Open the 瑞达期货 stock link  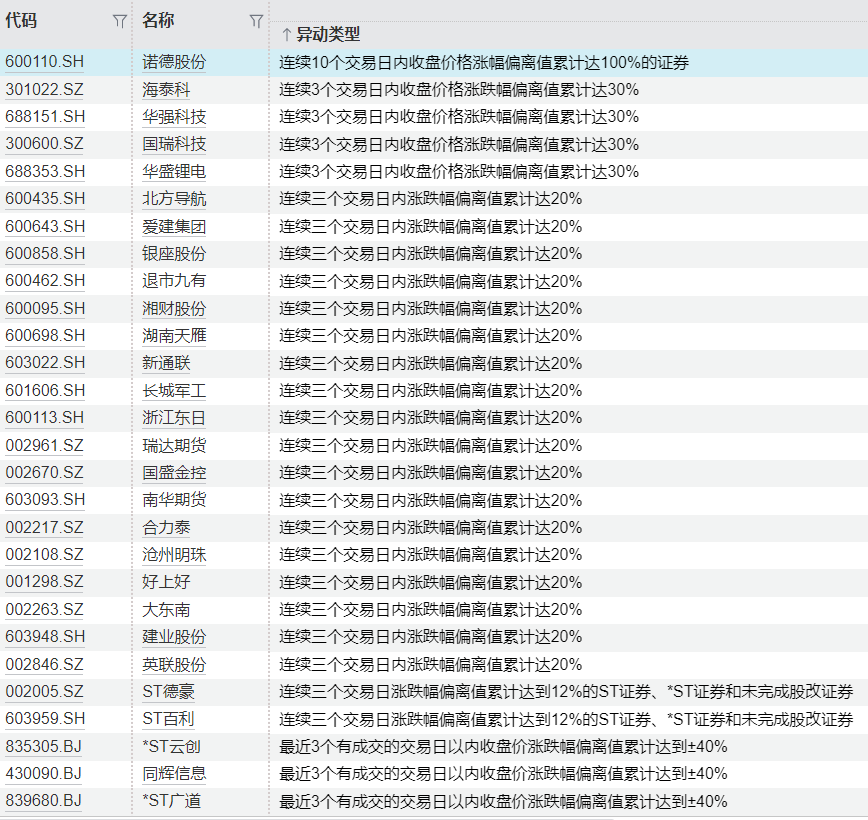(x=174, y=445)
